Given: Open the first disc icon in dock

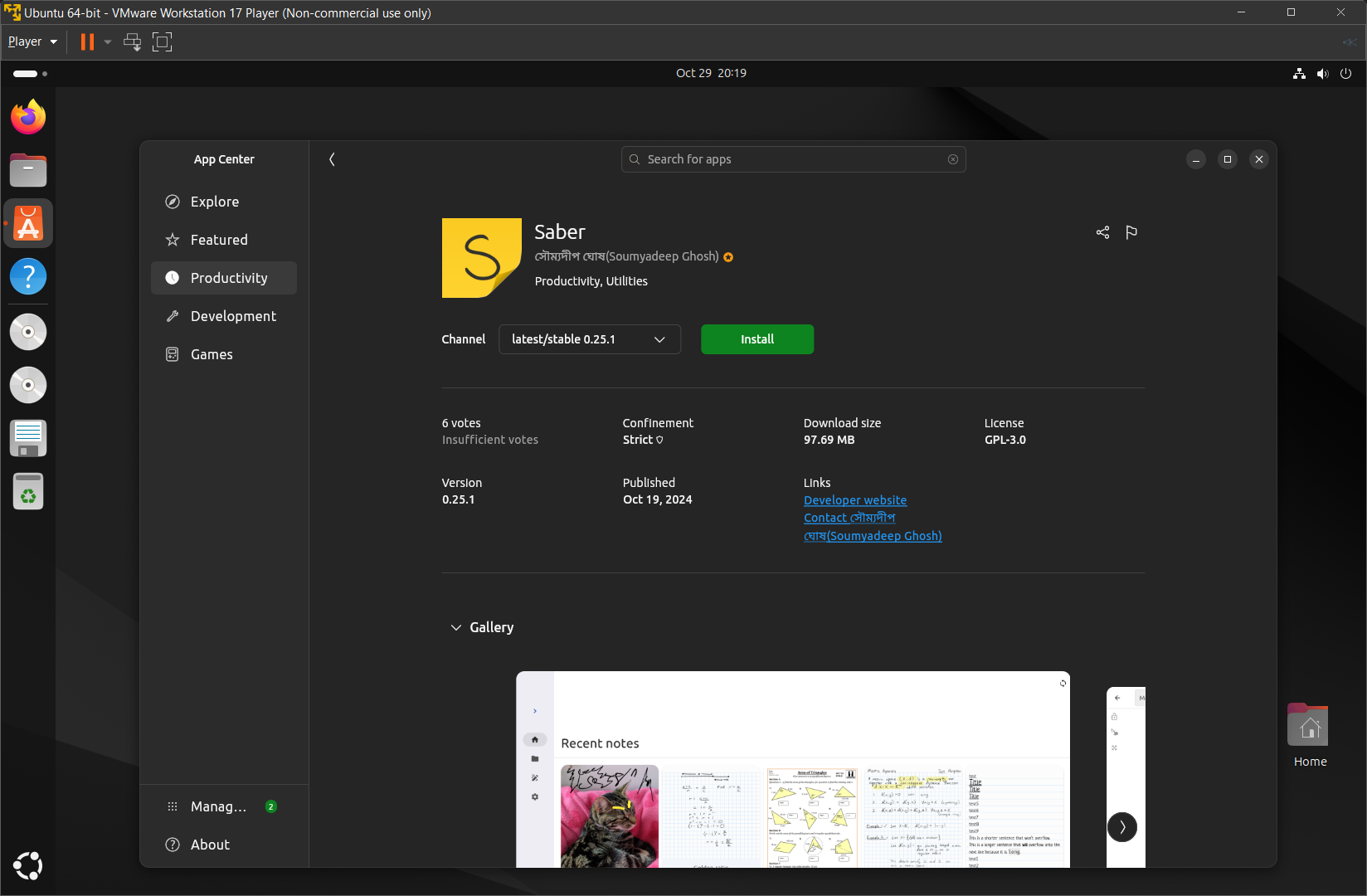Looking at the screenshot, I should 28,332.
